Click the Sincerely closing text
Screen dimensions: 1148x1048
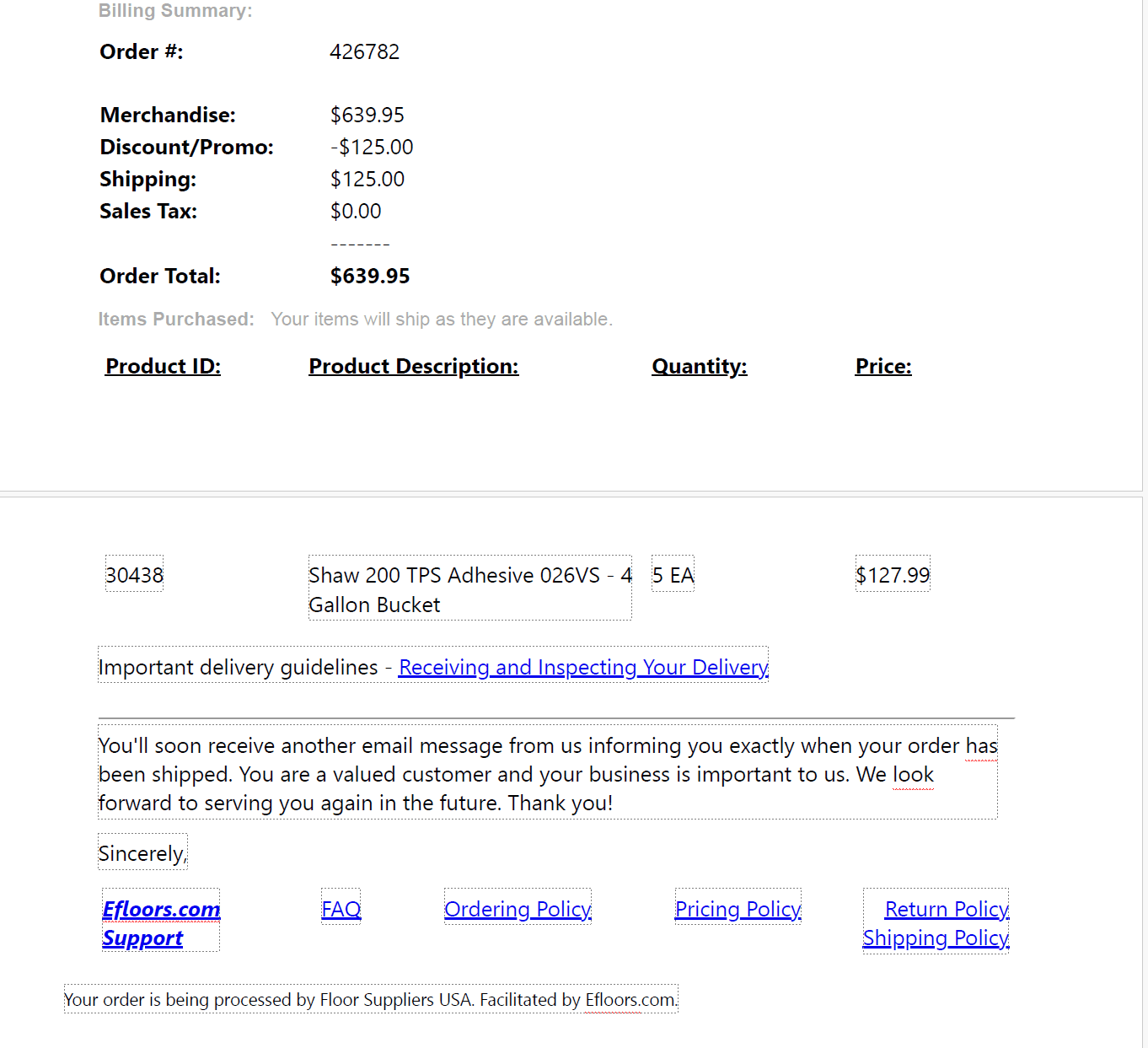point(142,853)
